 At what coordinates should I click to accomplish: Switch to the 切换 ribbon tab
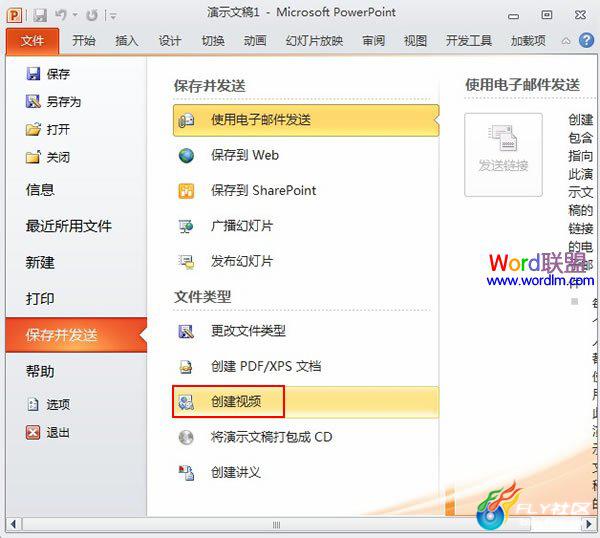[x=213, y=41]
